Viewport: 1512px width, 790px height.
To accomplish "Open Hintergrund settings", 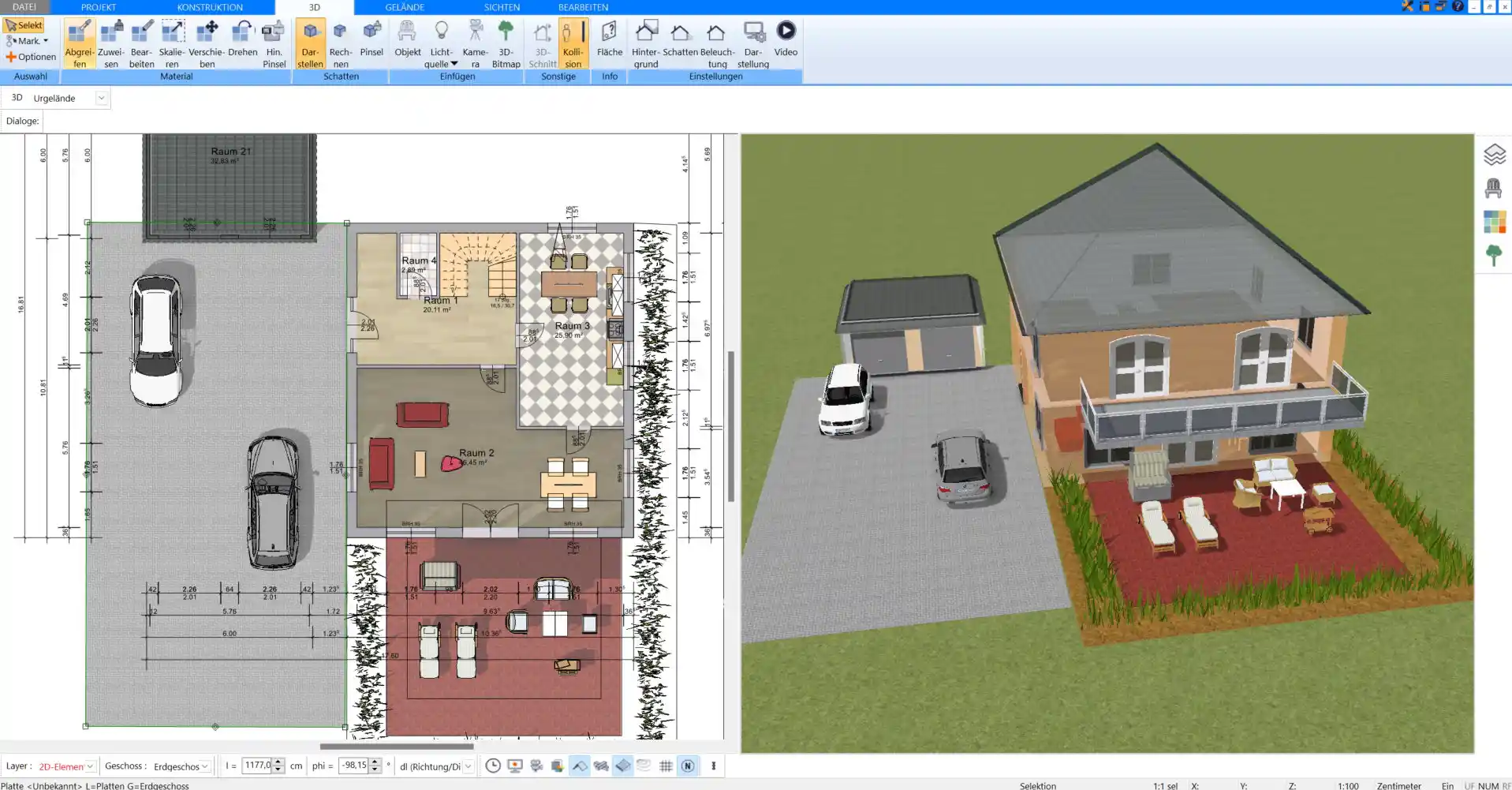I will 645,44.
